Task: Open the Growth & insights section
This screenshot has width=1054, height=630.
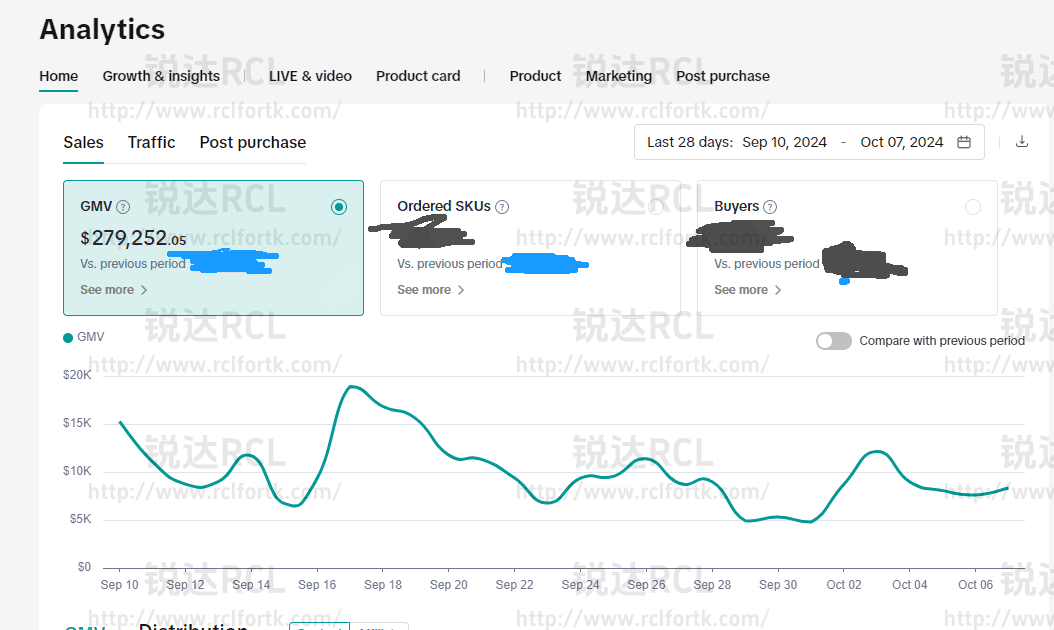Action: point(161,75)
